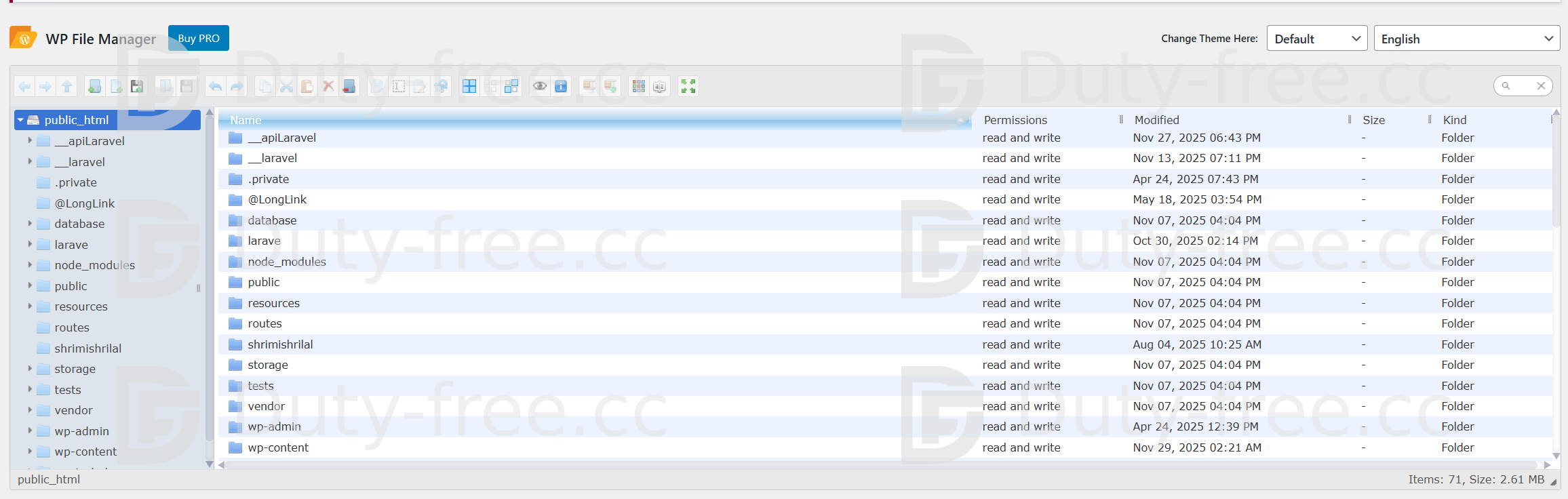
Task: Click the Upload Files icon with floppy disk
Action: 137,86
